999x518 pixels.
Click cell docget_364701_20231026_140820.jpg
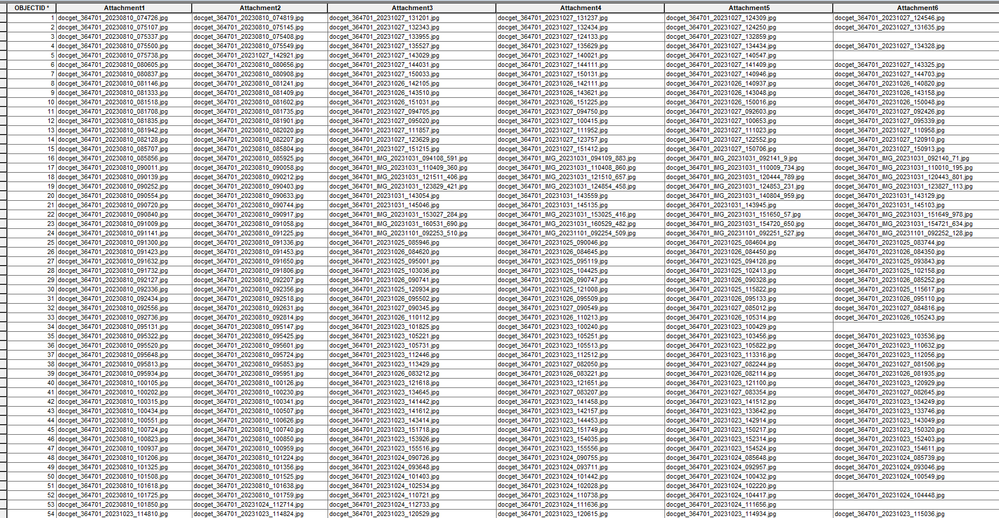tap(916, 83)
